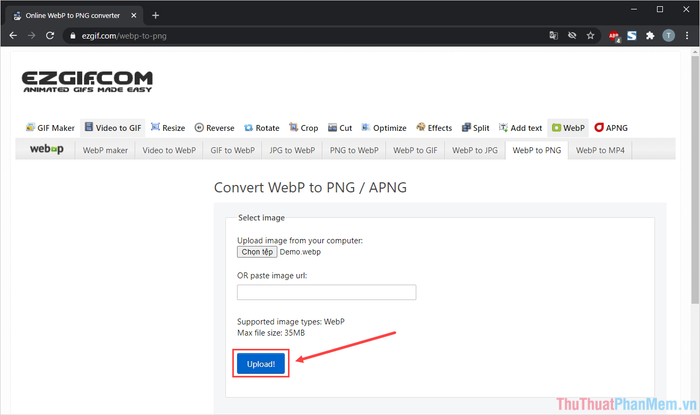Switch to JPG to WebP tab
Viewport: 700px width, 415px height.
(292, 150)
